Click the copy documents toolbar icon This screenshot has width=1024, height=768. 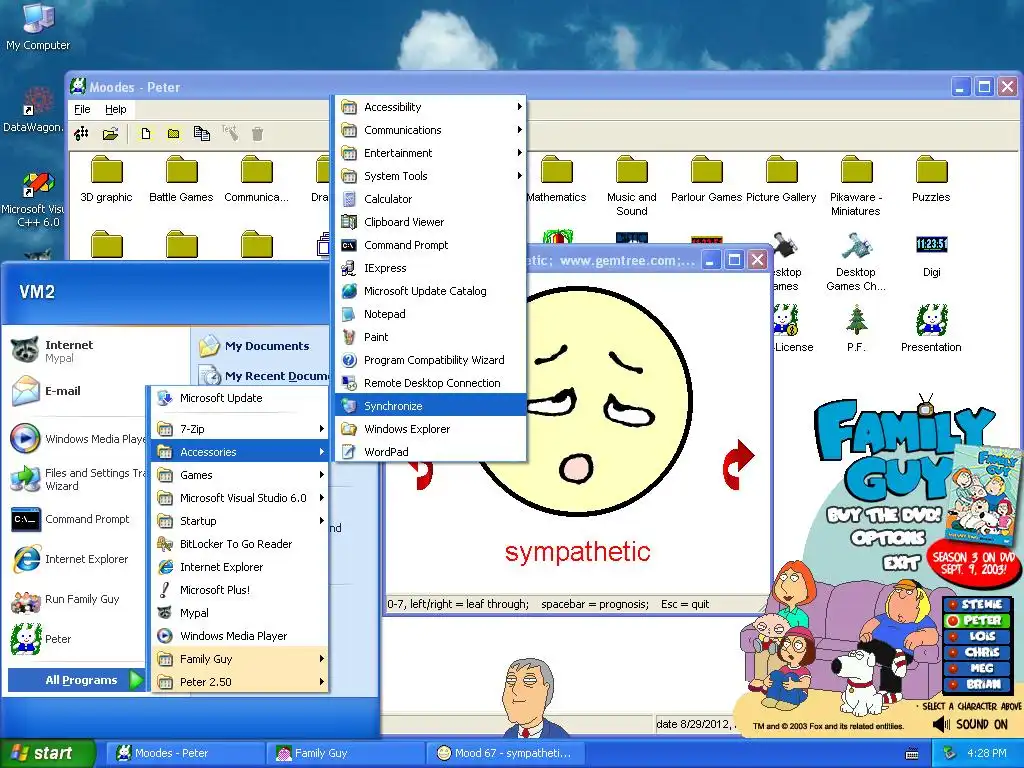pos(202,134)
